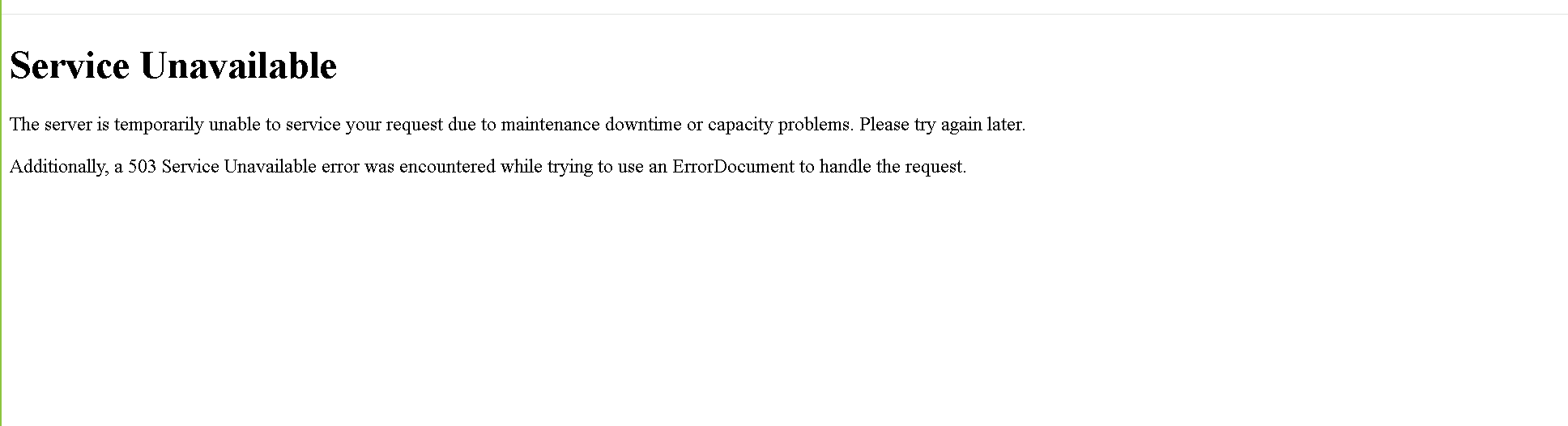Click the word "Unavailable" in the heading
The image size is (1568, 426).
[x=238, y=66]
